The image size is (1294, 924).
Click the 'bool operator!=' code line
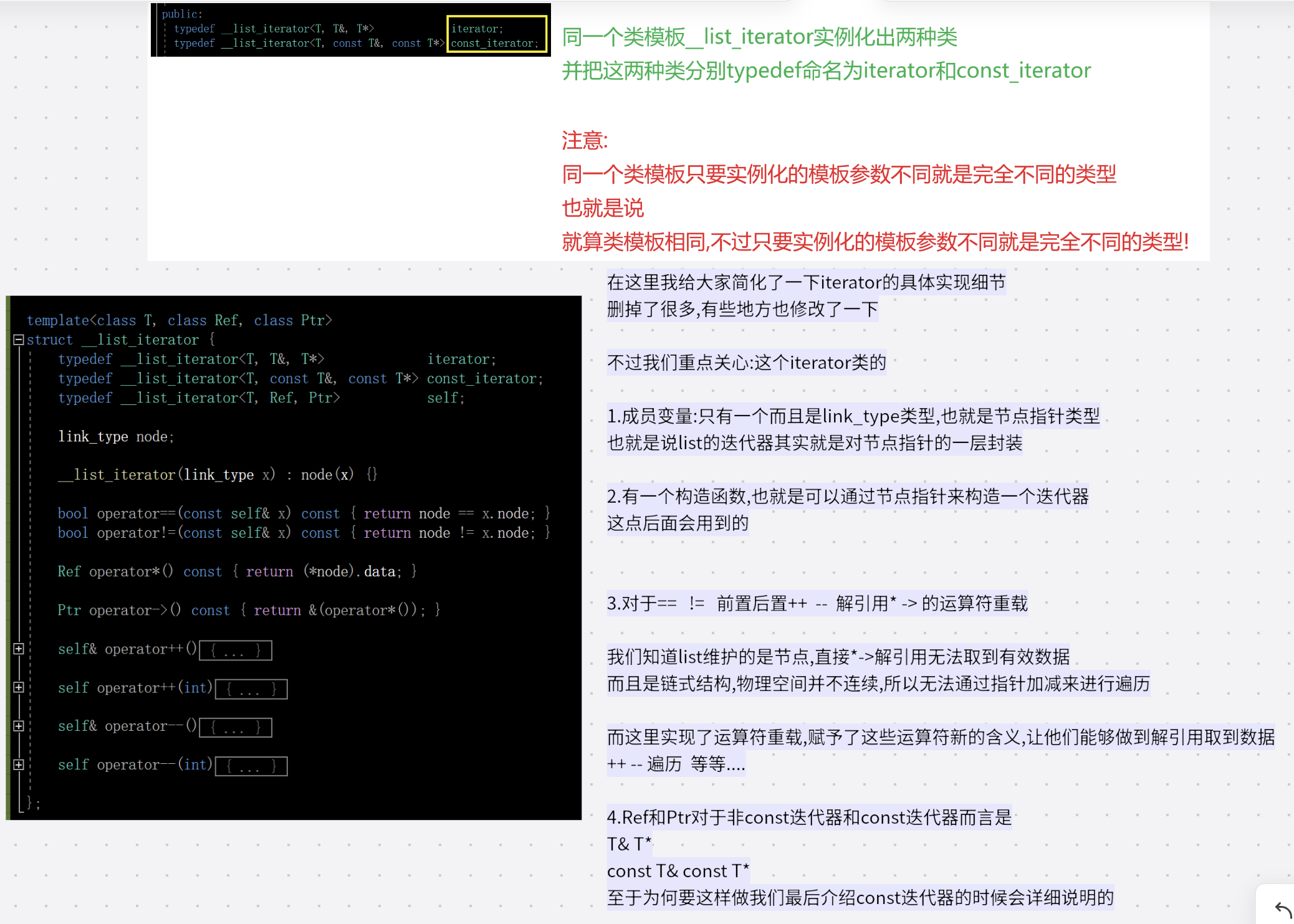pos(304,533)
